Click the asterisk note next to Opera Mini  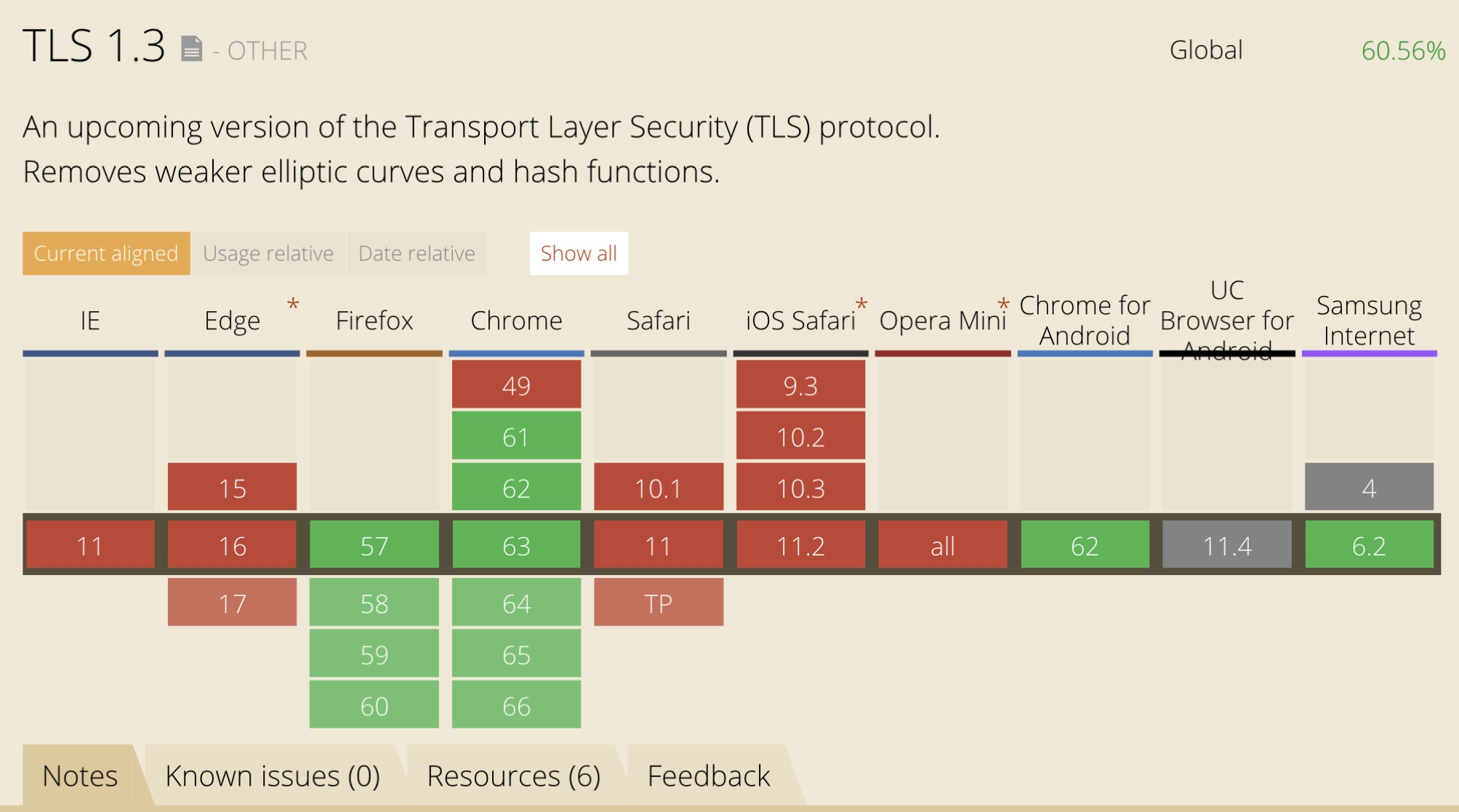click(x=1003, y=305)
